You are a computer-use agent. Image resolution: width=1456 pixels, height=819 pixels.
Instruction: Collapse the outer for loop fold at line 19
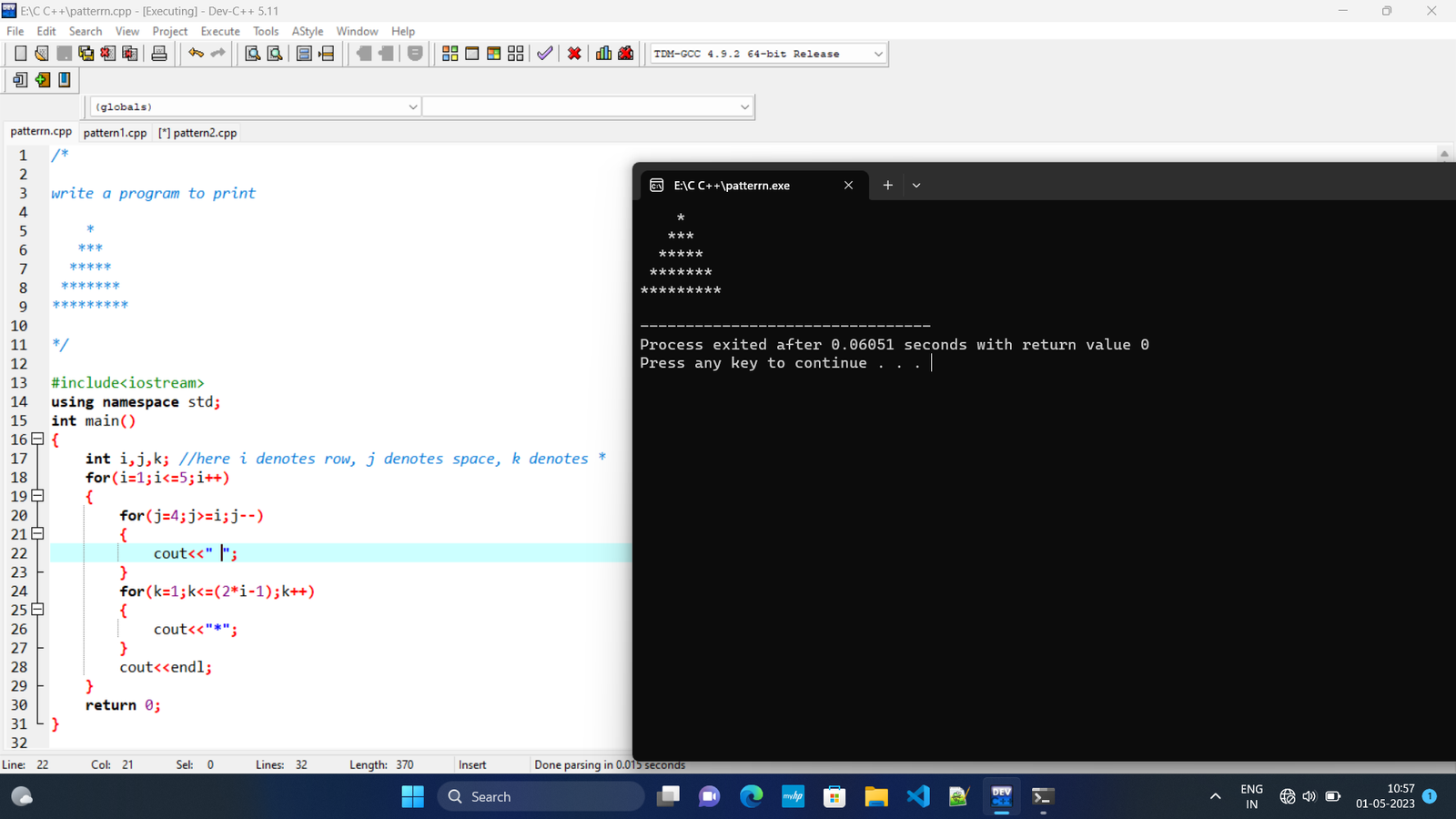tap(37, 496)
